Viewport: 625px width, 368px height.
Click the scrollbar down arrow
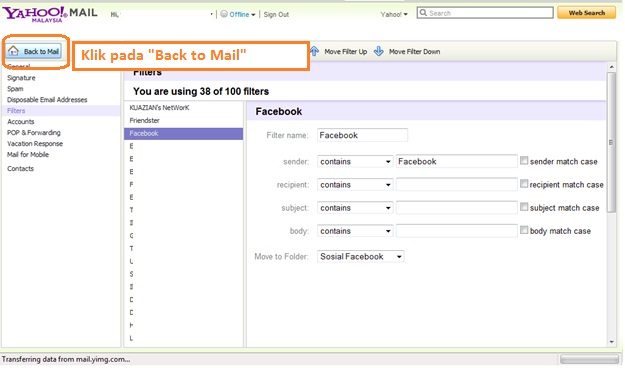611,342
